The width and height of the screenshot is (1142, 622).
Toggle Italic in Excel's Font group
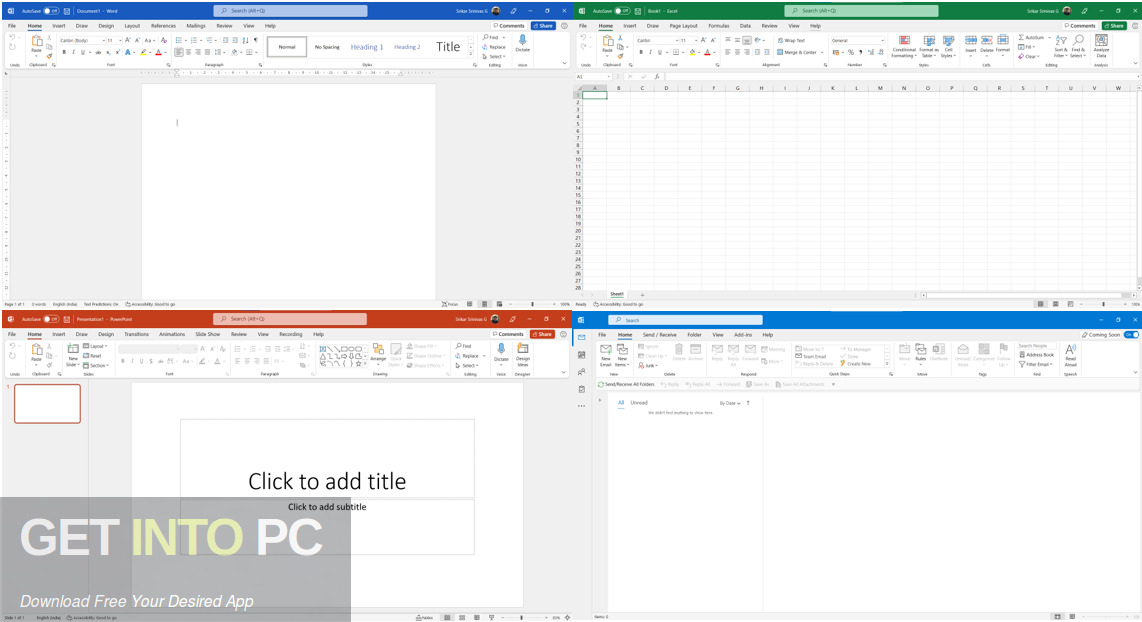click(650, 52)
